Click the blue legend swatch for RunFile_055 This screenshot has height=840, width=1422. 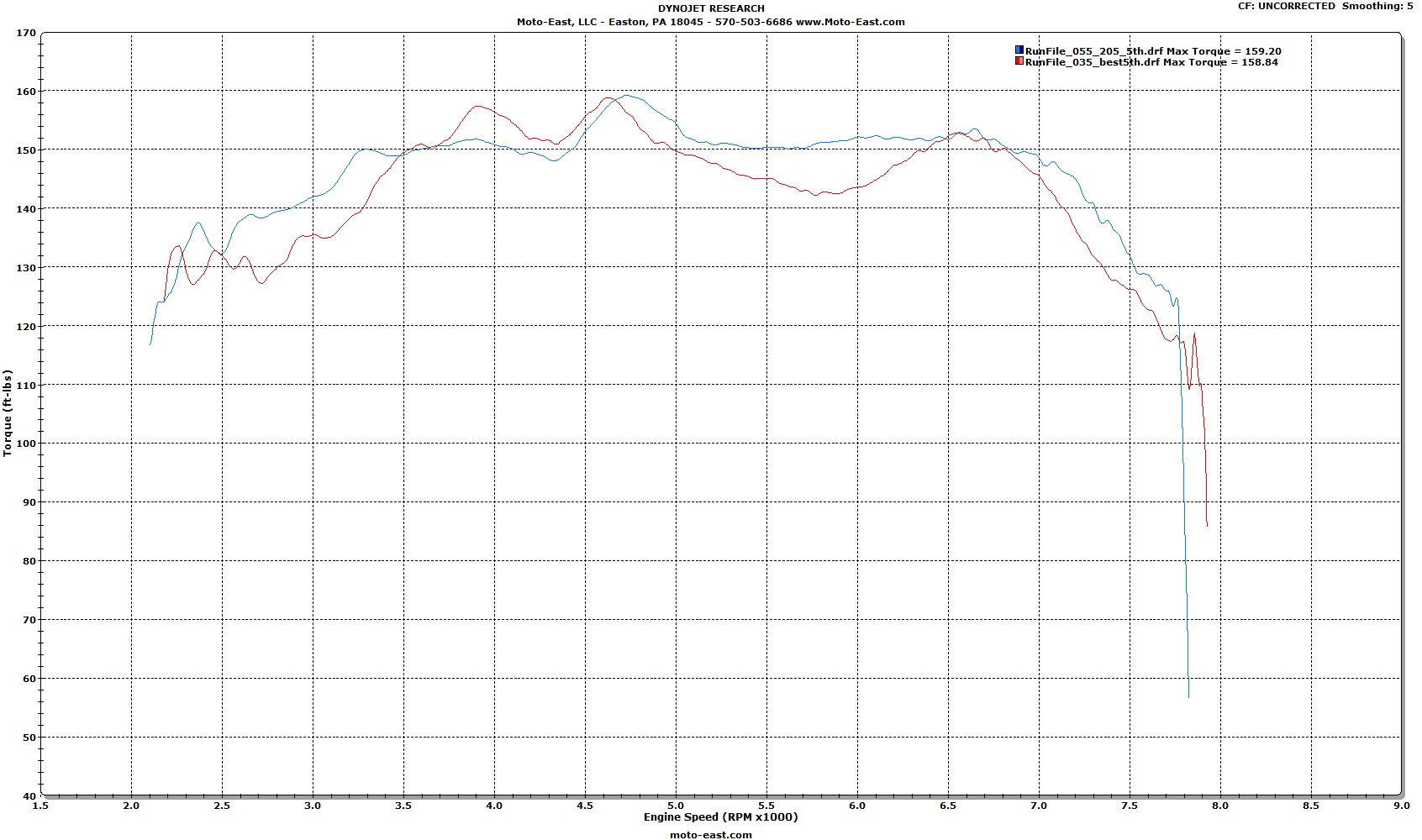pos(1019,50)
